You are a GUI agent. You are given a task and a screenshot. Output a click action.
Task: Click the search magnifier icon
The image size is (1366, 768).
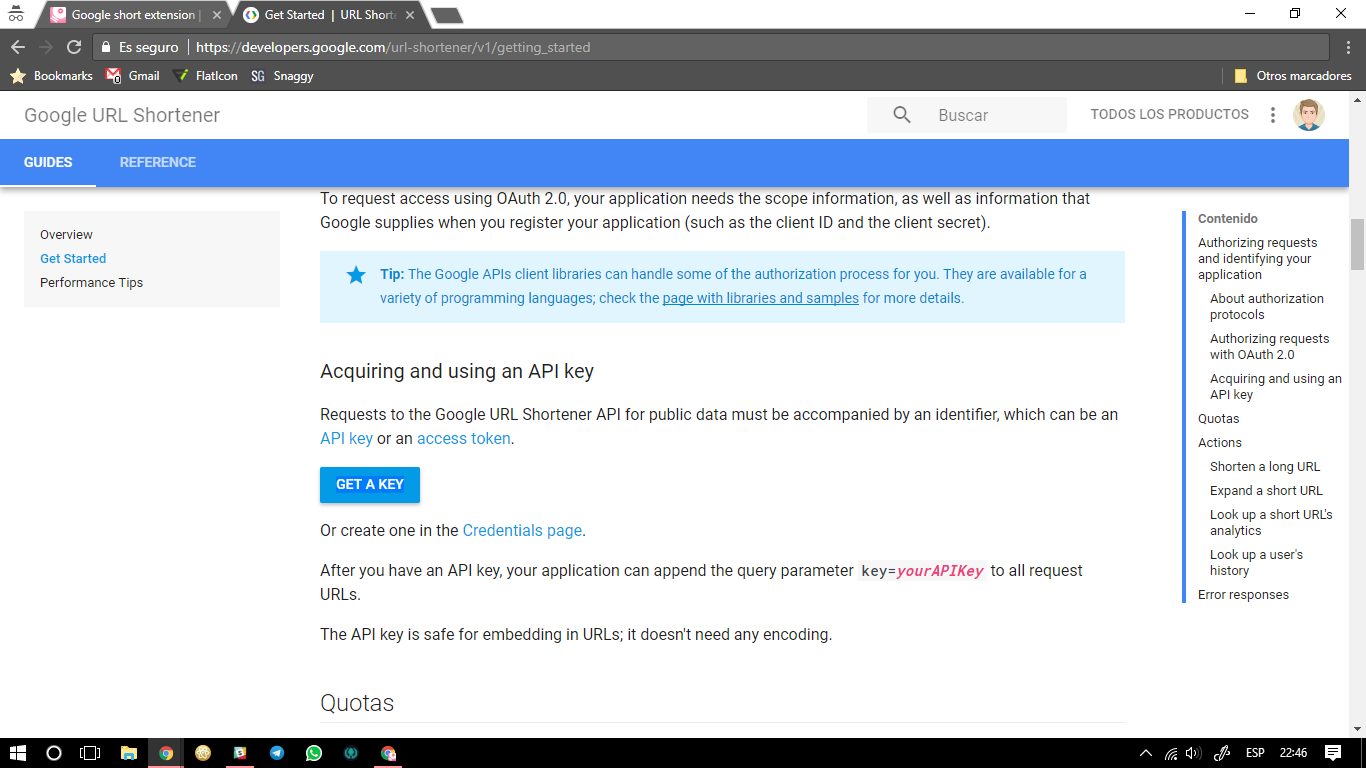901,115
